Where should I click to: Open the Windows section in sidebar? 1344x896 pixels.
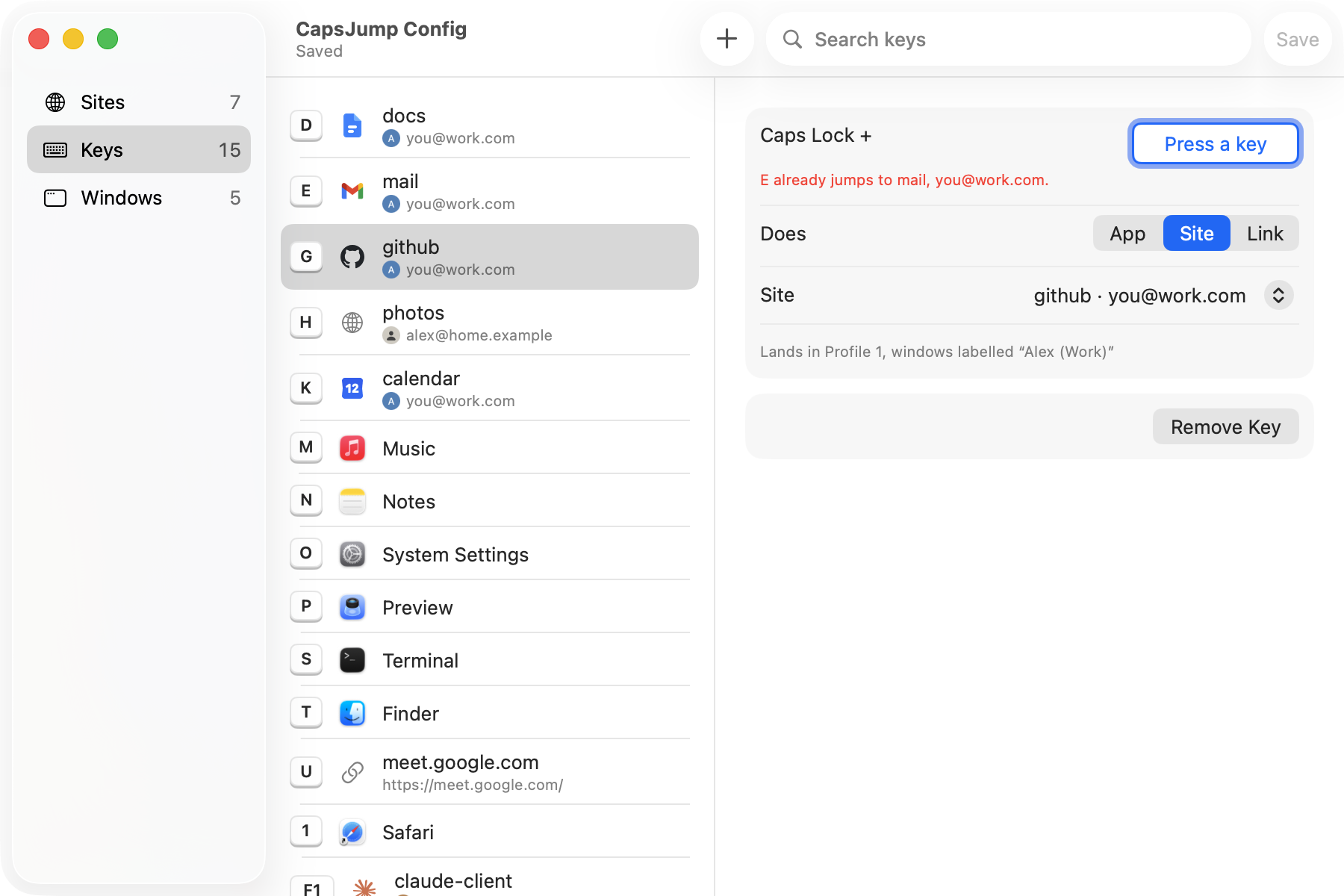(x=139, y=198)
